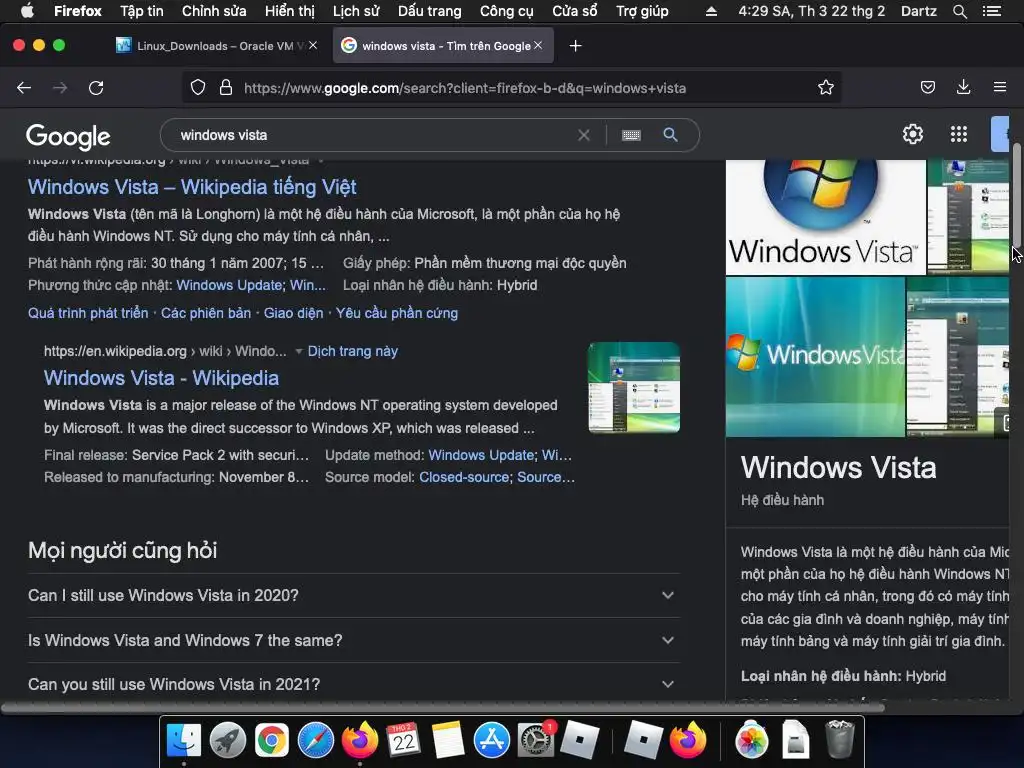Open Finder from the Dock
Viewport: 1024px width, 768px height.
click(x=184, y=740)
